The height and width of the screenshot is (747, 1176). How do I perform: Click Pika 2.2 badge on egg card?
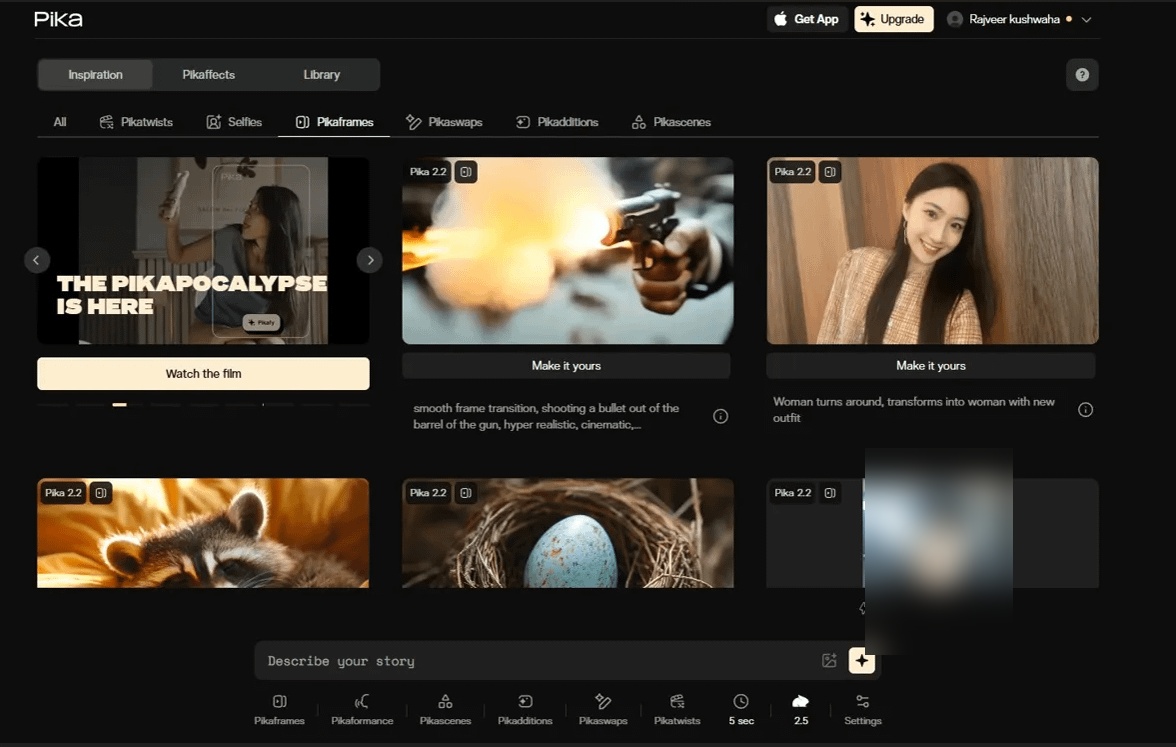coord(428,493)
